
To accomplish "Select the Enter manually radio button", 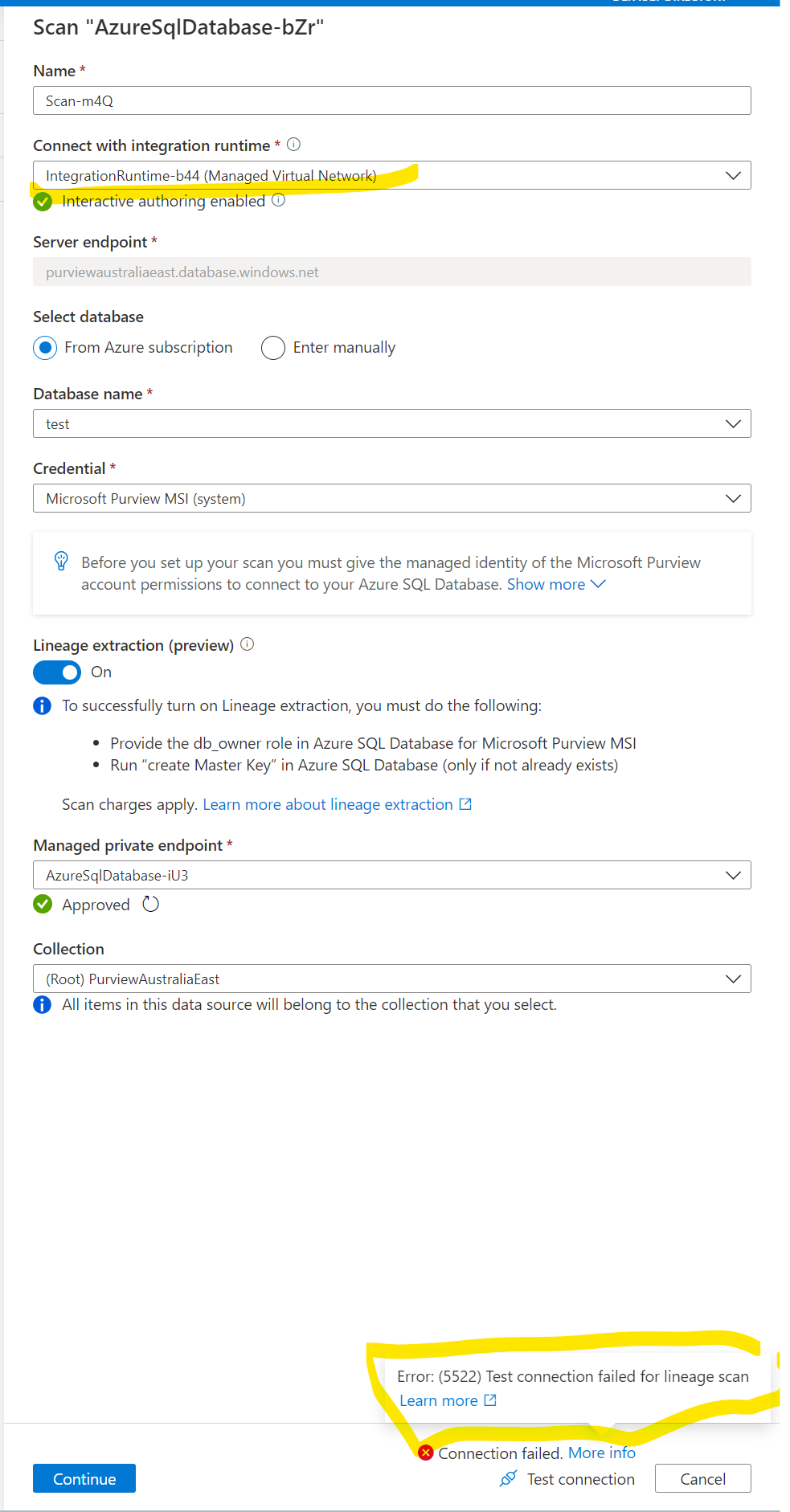I will (273, 348).
